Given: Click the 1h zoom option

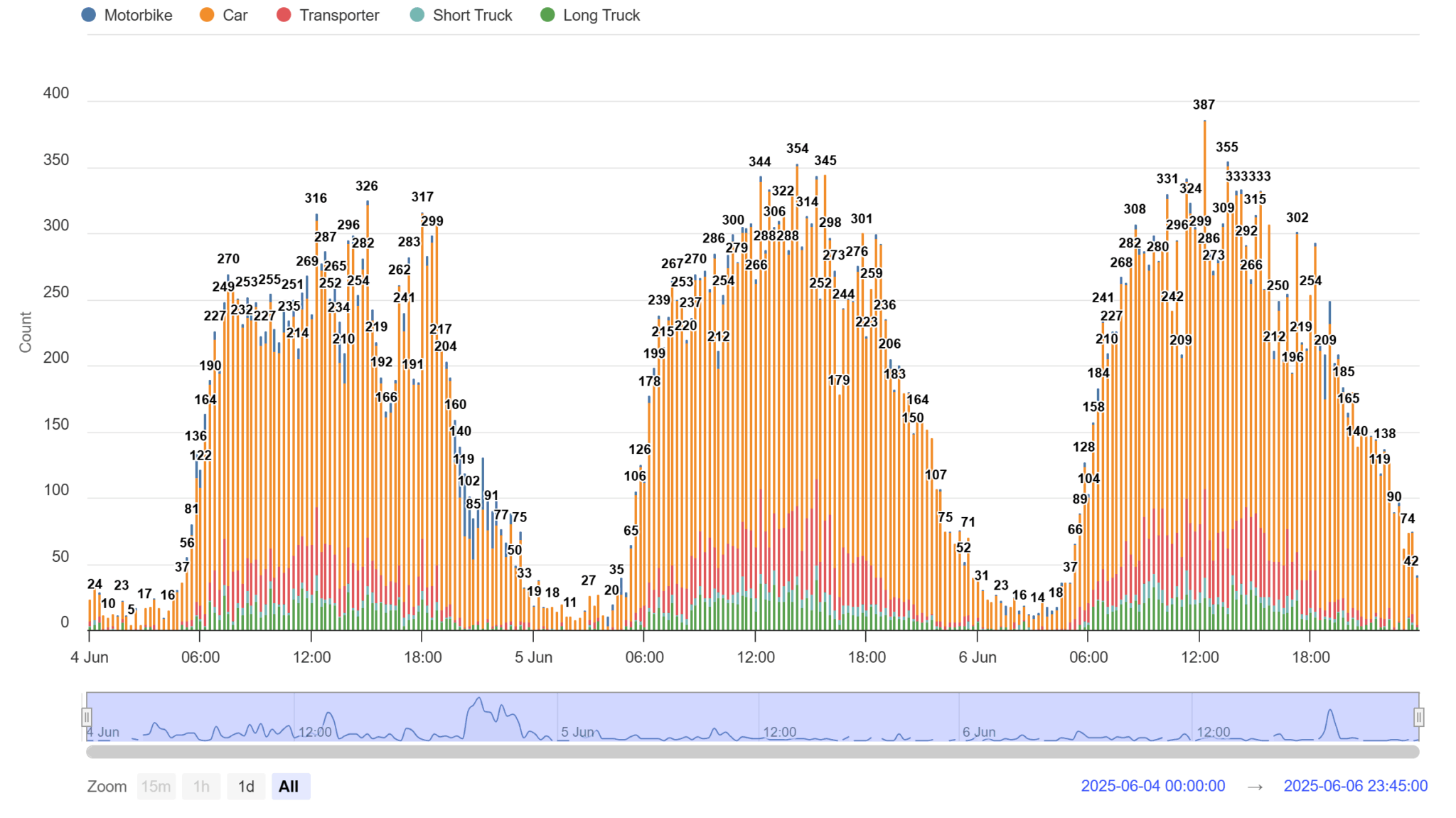Looking at the screenshot, I should [201, 787].
